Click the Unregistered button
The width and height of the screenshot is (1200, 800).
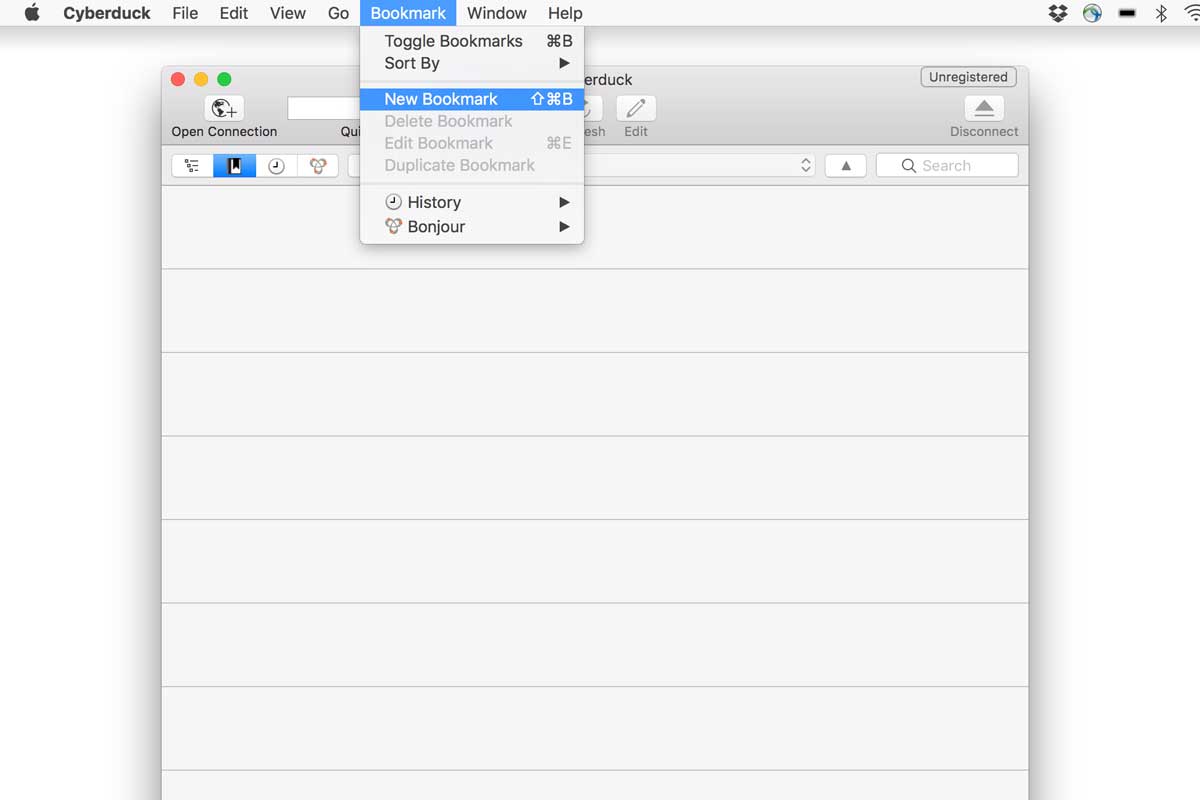968,77
